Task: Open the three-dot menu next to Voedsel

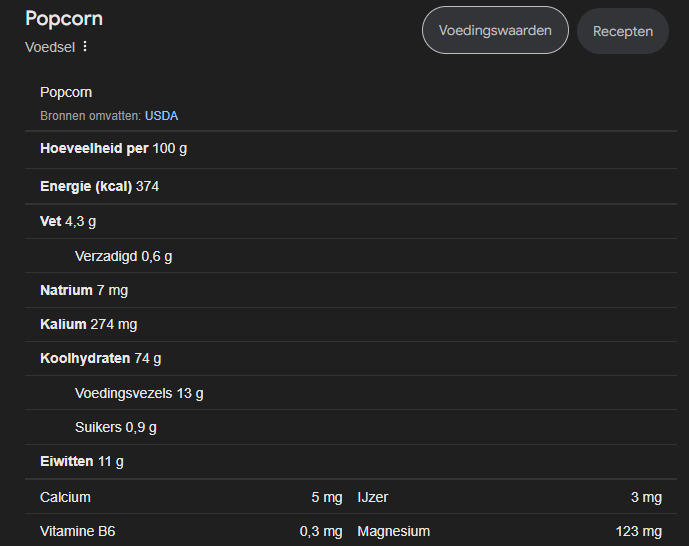Action: pyautogui.click(x=85, y=47)
